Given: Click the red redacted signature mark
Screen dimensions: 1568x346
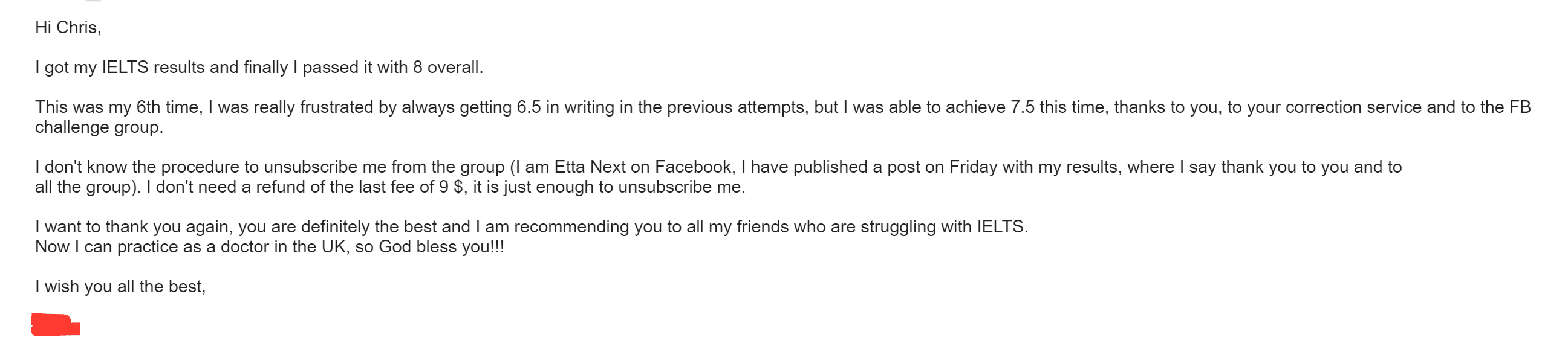Looking at the screenshot, I should pos(55,325).
